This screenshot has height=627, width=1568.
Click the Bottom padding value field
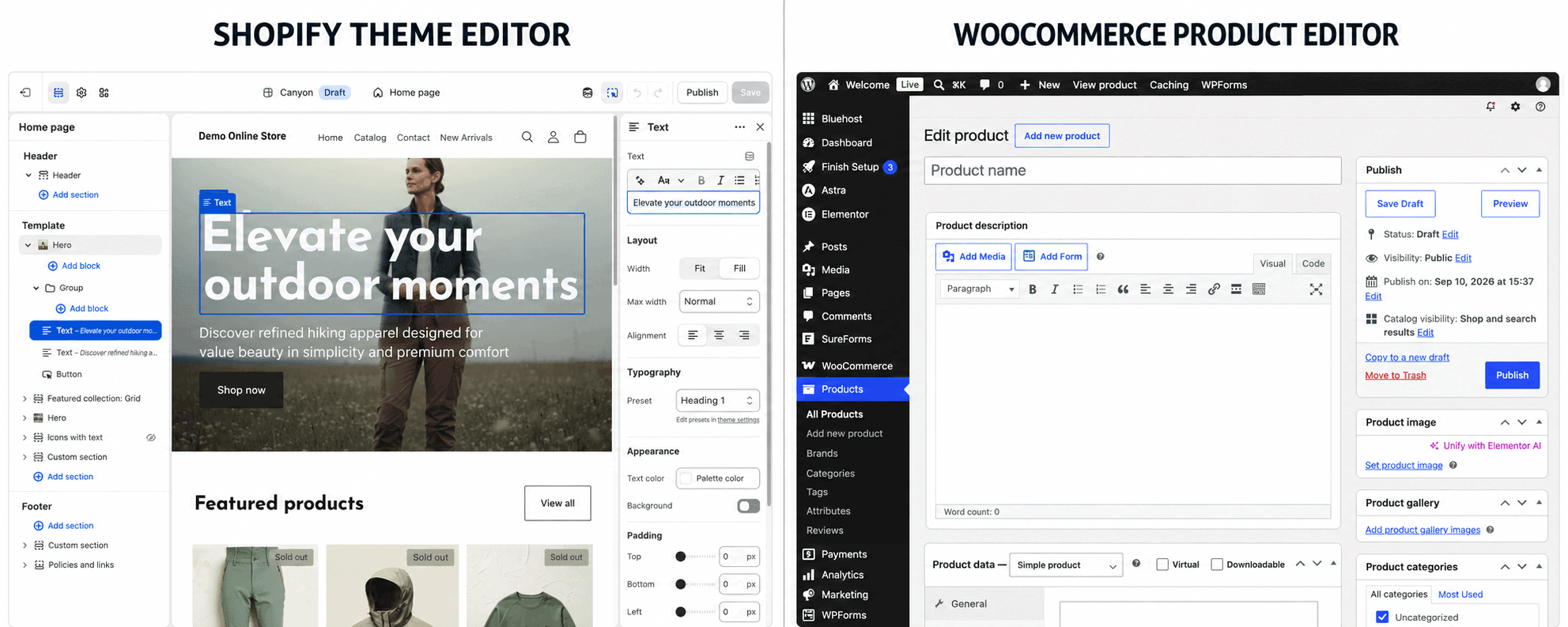pyautogui.click(x=739, y=584)
